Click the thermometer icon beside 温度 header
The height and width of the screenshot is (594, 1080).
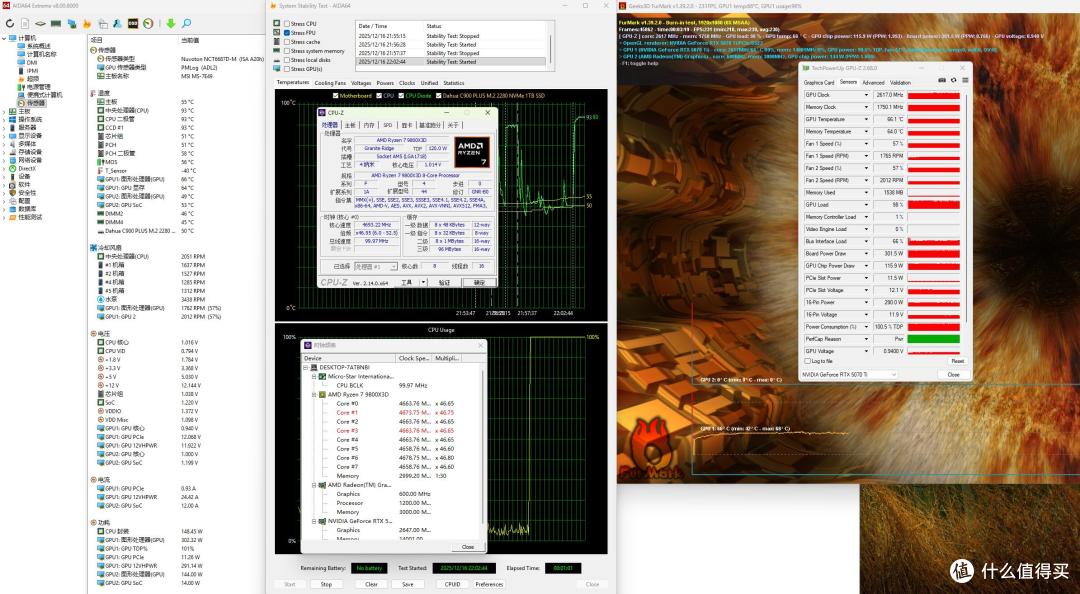93,93
